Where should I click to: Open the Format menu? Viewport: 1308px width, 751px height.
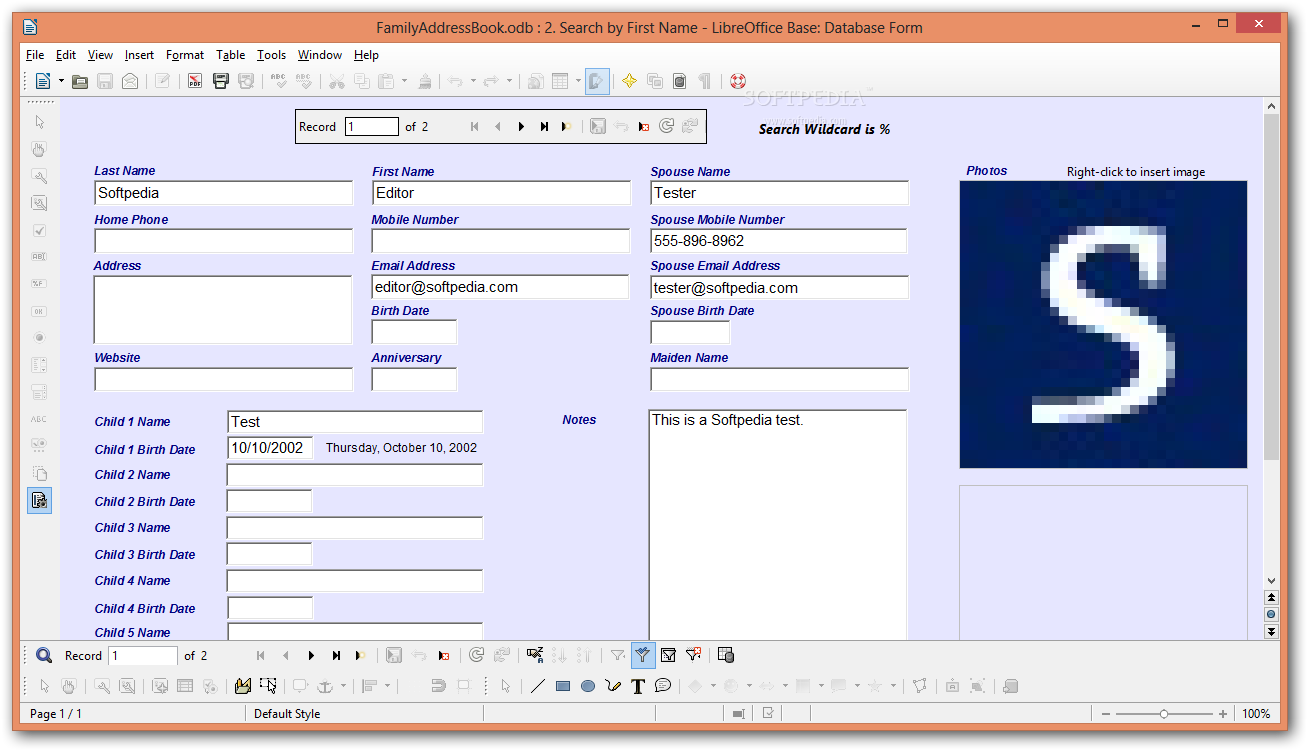[x=185, y=55]
